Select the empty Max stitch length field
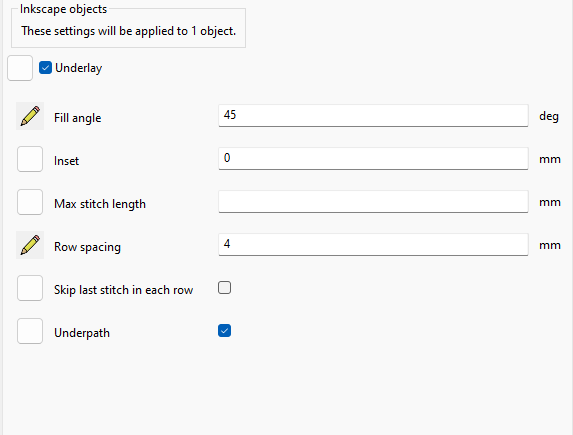The height and width of the screenshot is (435, 573). [373, 201]
